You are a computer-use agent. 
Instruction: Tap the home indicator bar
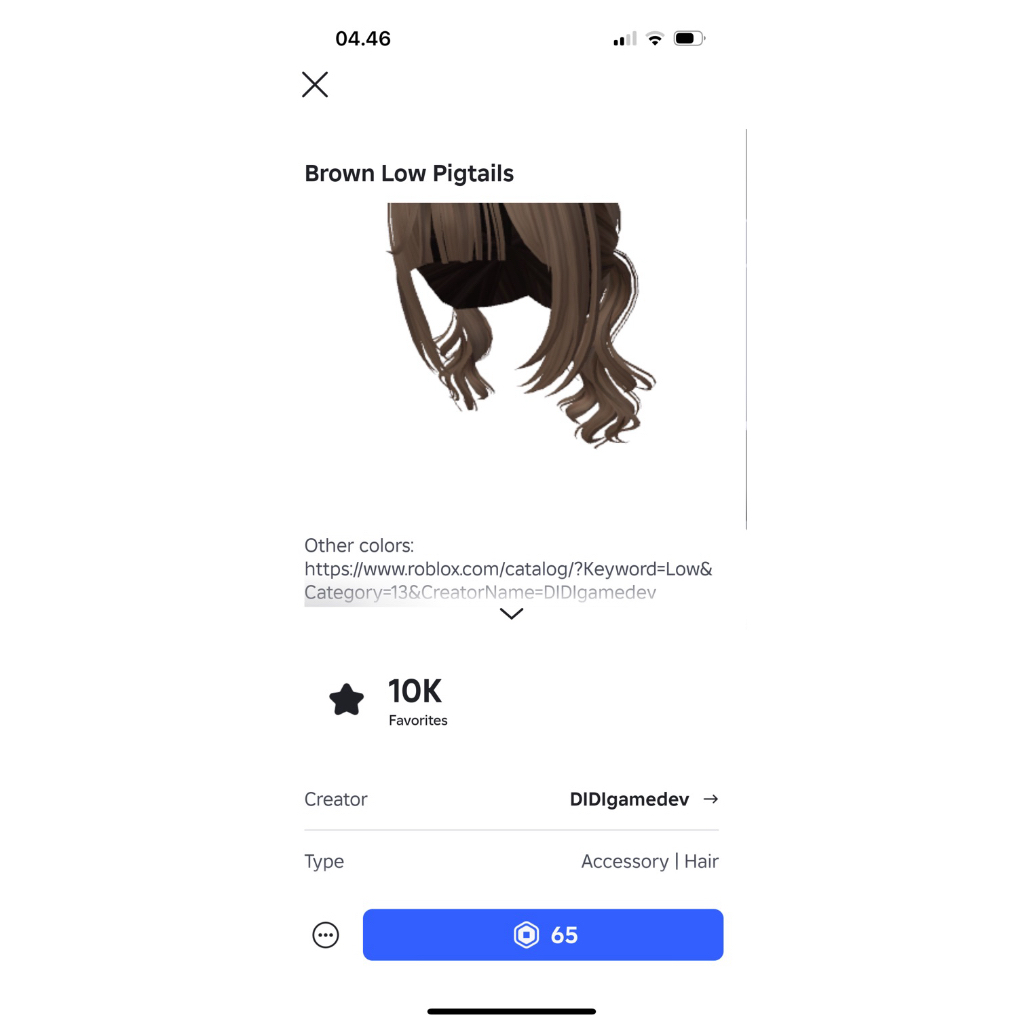click(511, 1012)
